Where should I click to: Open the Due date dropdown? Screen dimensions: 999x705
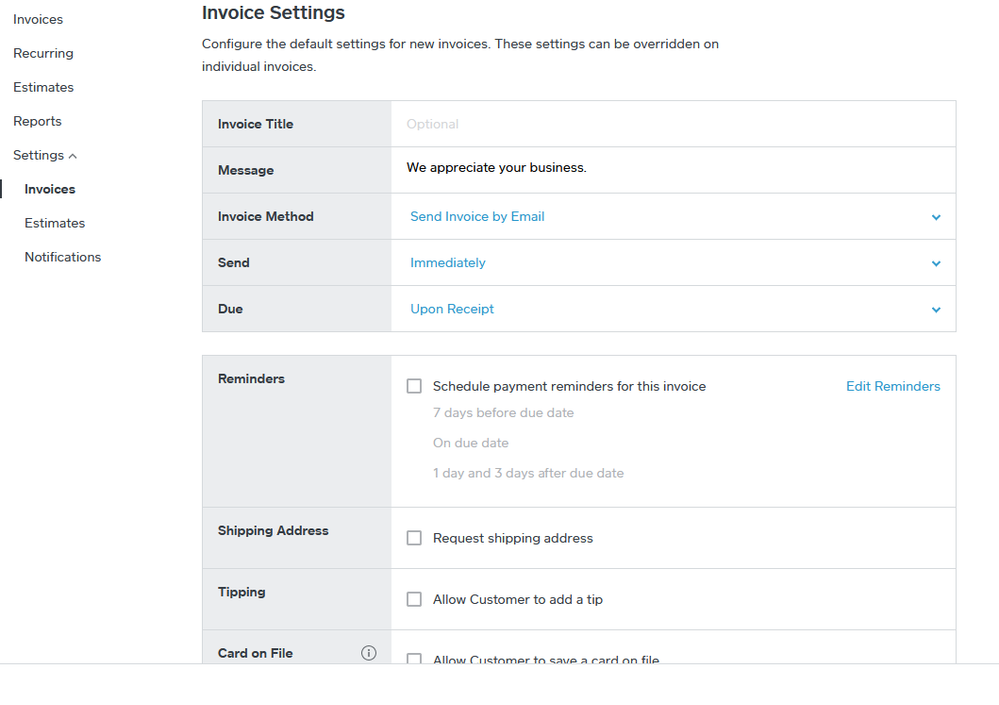(x=935, y=309)
